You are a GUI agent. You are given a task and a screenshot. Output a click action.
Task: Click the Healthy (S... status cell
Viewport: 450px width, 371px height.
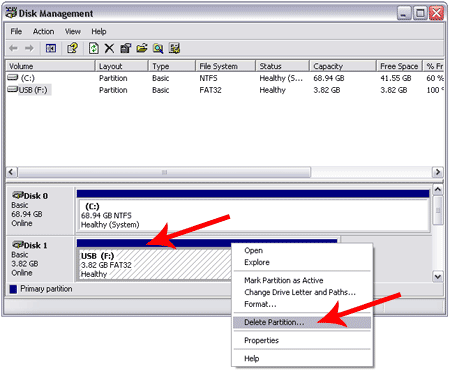tap(281, 78)
